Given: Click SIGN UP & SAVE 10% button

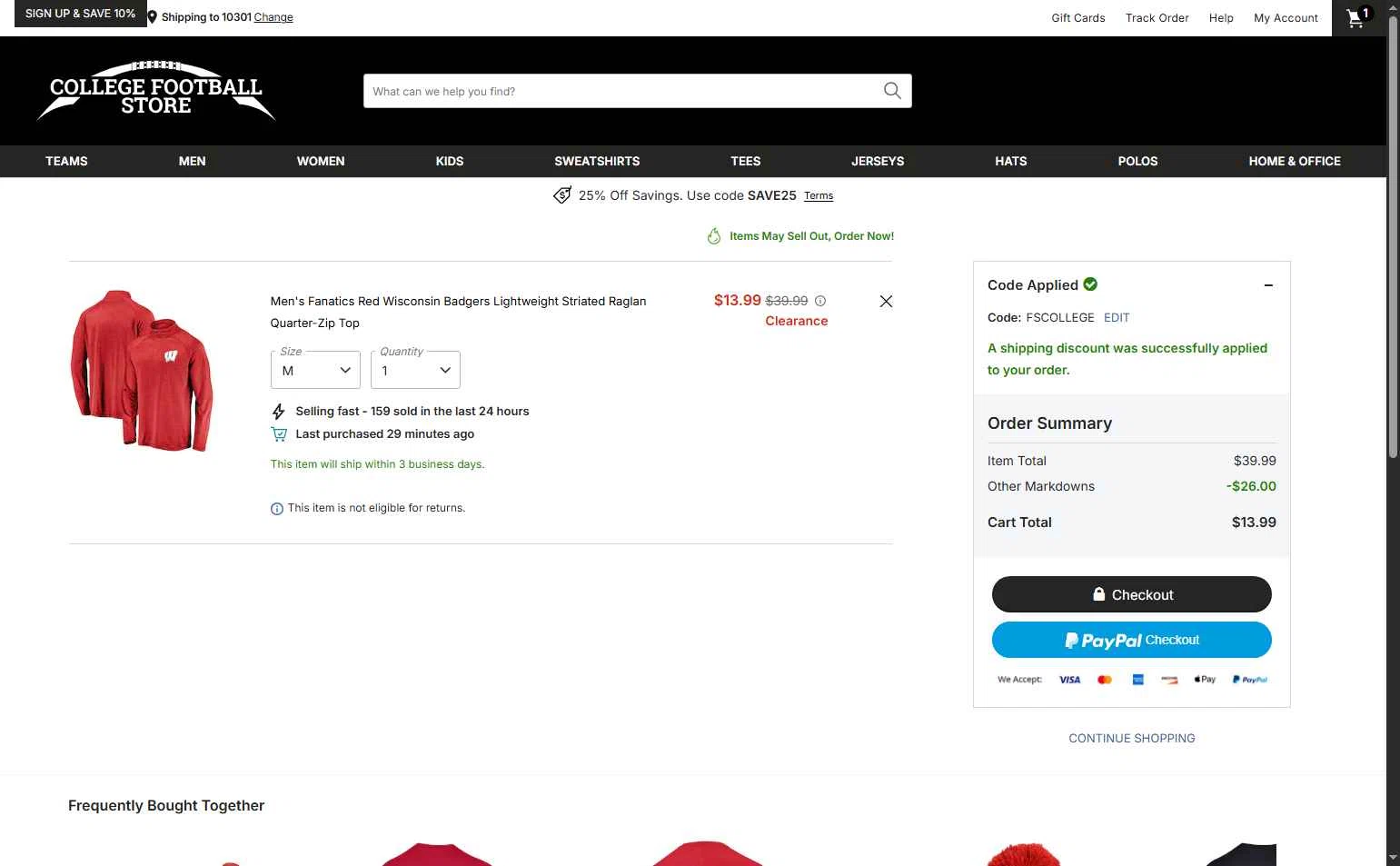Looking at the screenshot, I should click(80, 14).
